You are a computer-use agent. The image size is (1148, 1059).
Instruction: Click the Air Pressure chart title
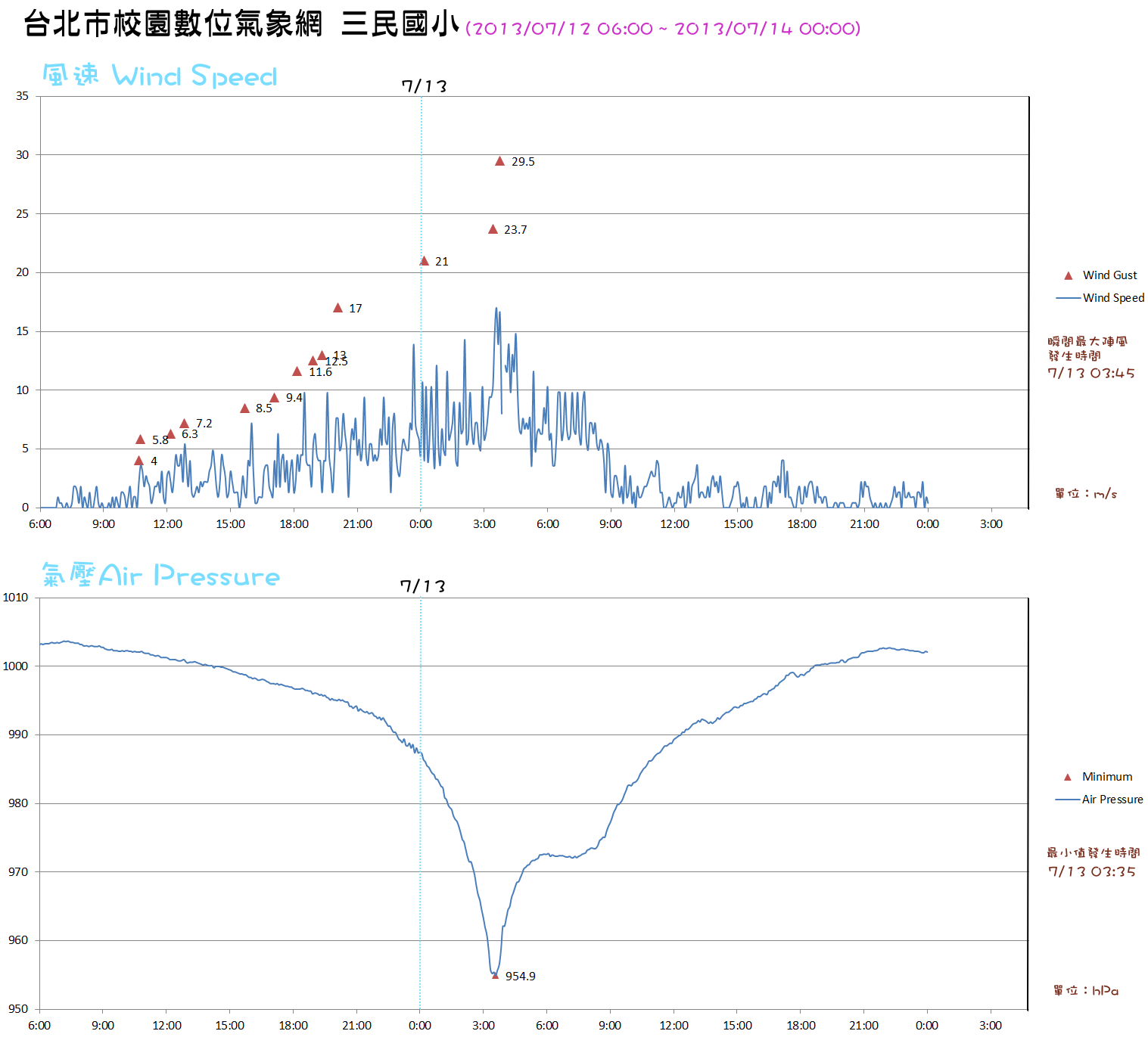tap(160, 576)
